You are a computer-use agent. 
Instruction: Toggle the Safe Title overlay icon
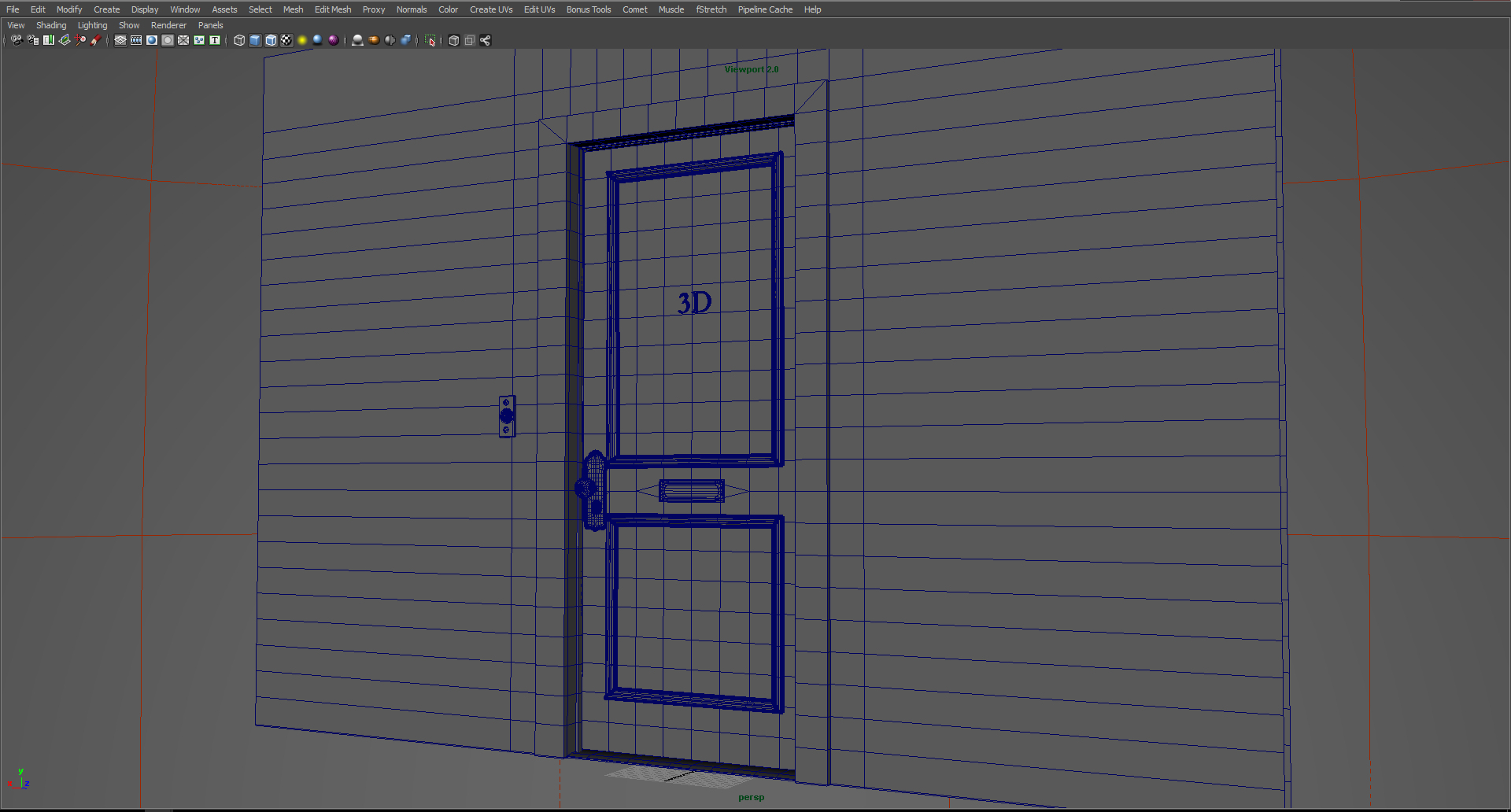click(215, 40)
